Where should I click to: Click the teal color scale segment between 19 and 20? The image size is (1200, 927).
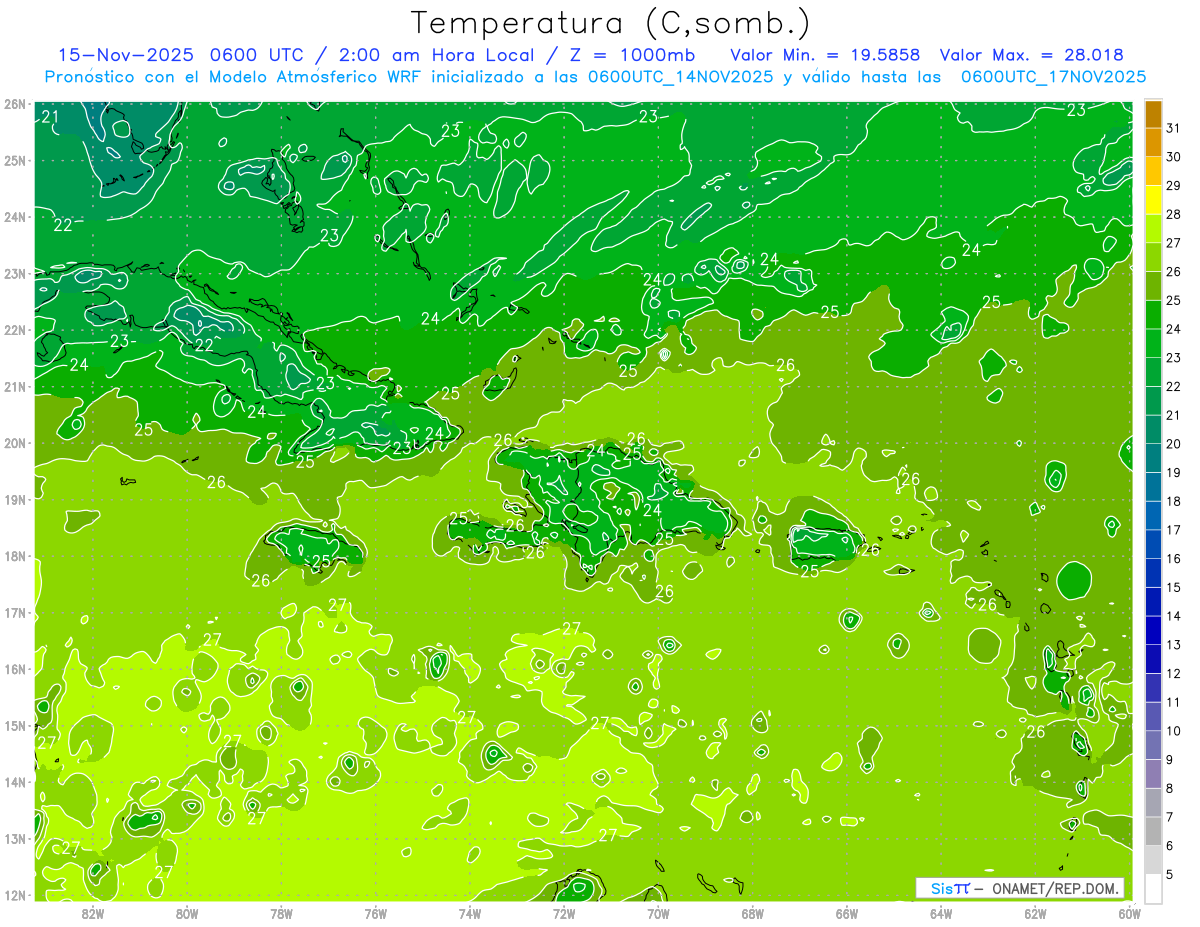pos(1153,458)
